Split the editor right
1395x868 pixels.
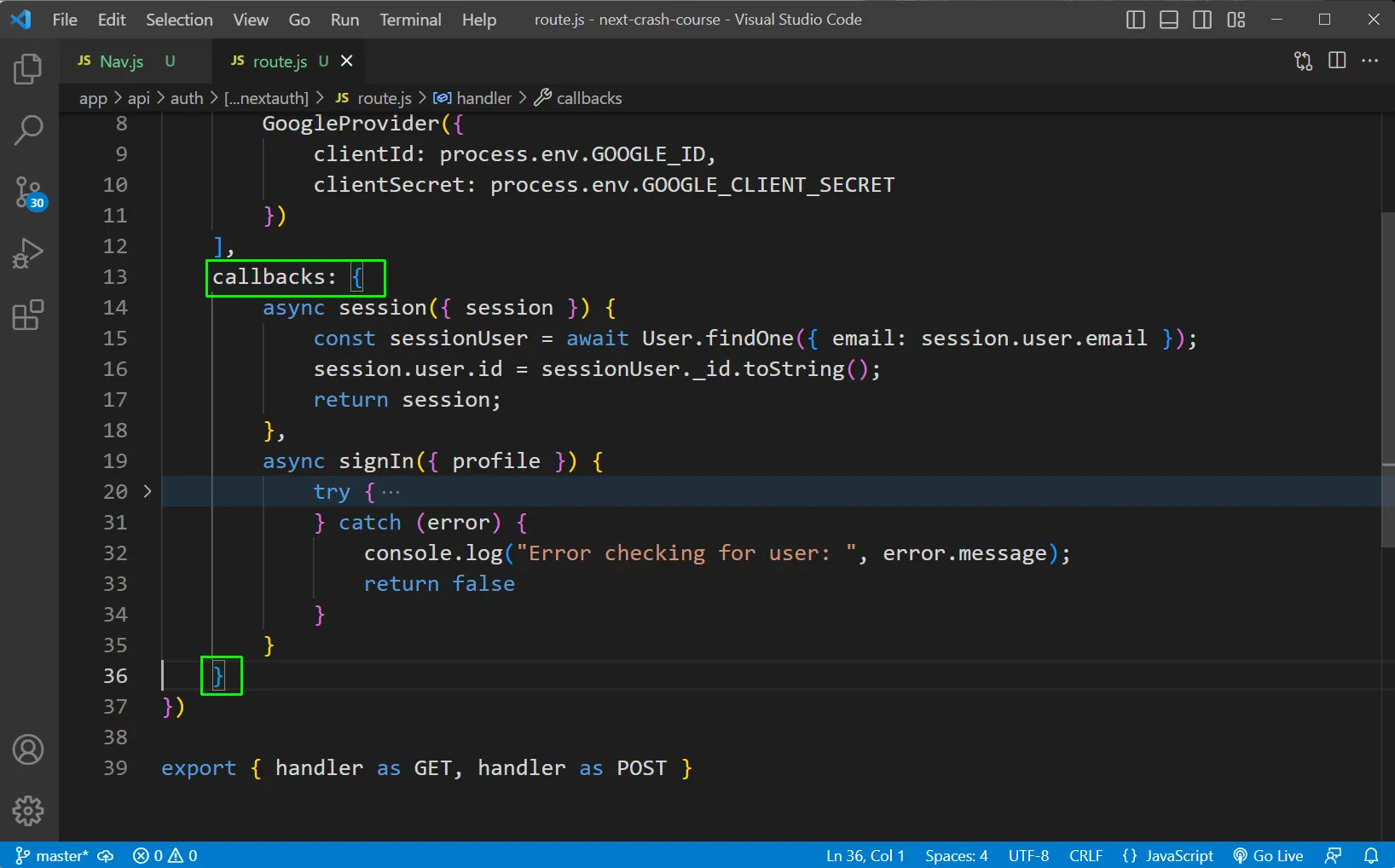tap(1337, 61)
